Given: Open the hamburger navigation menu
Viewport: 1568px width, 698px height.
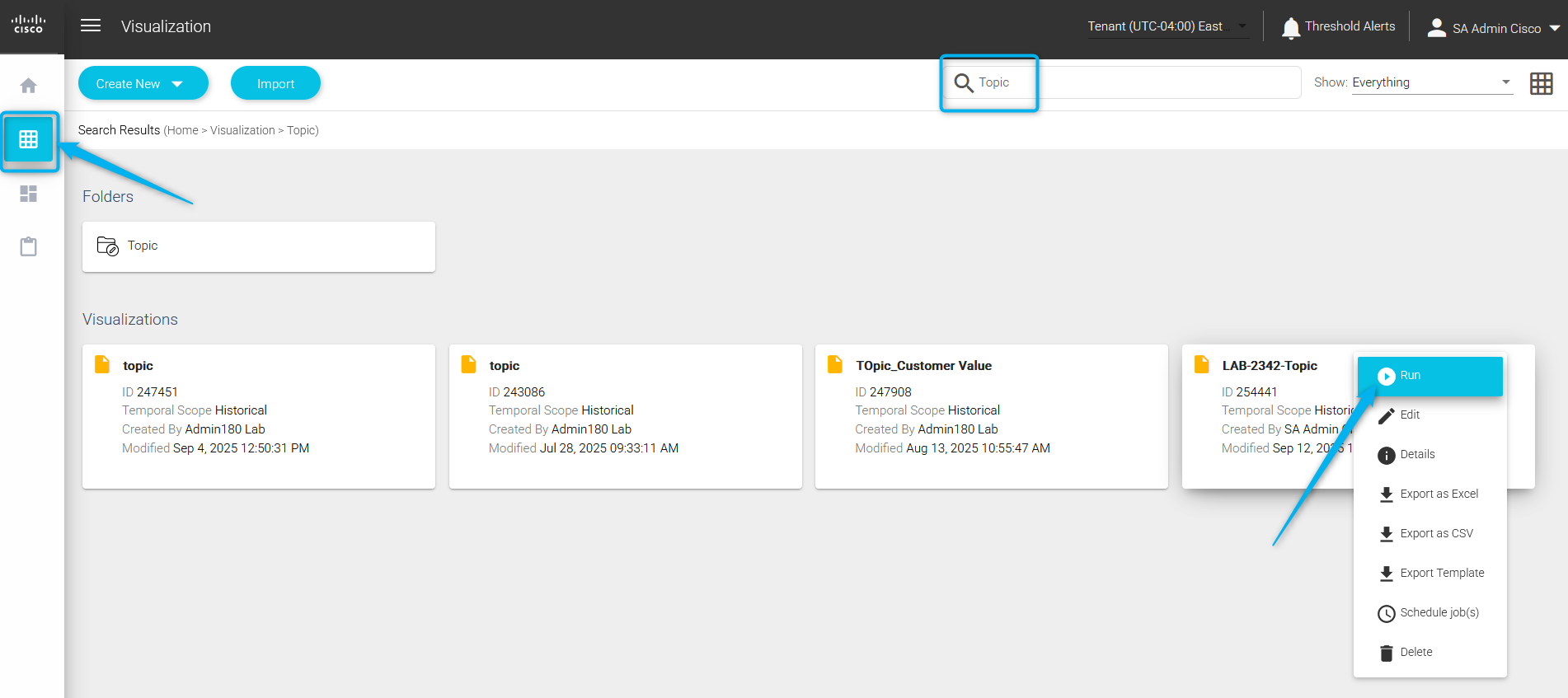Looking at the screenshot, I should coord(91,26).
